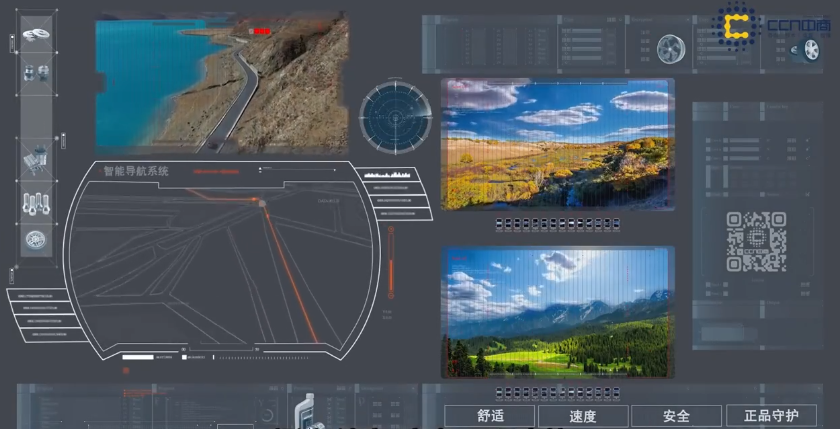Click the circular radar scope icon
Screen dimensions: 840x429
395,117
